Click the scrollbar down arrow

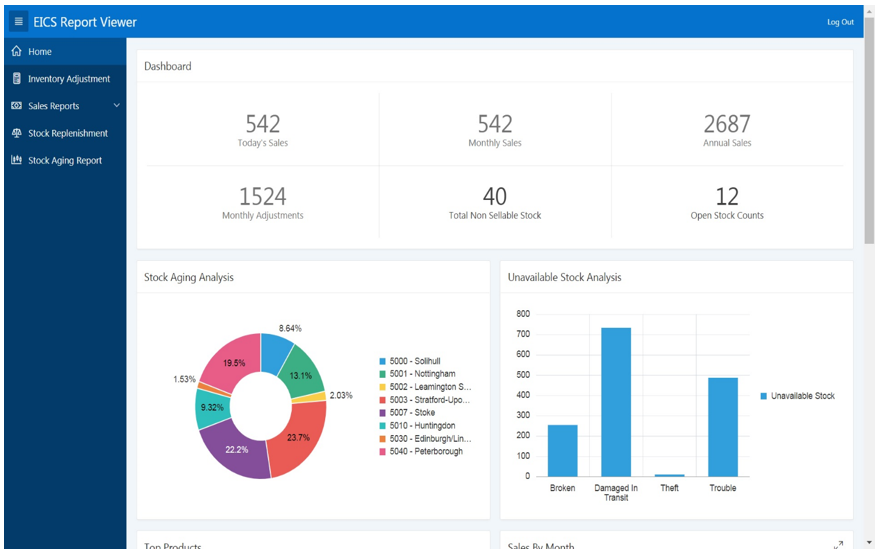[x=869, y=543]
